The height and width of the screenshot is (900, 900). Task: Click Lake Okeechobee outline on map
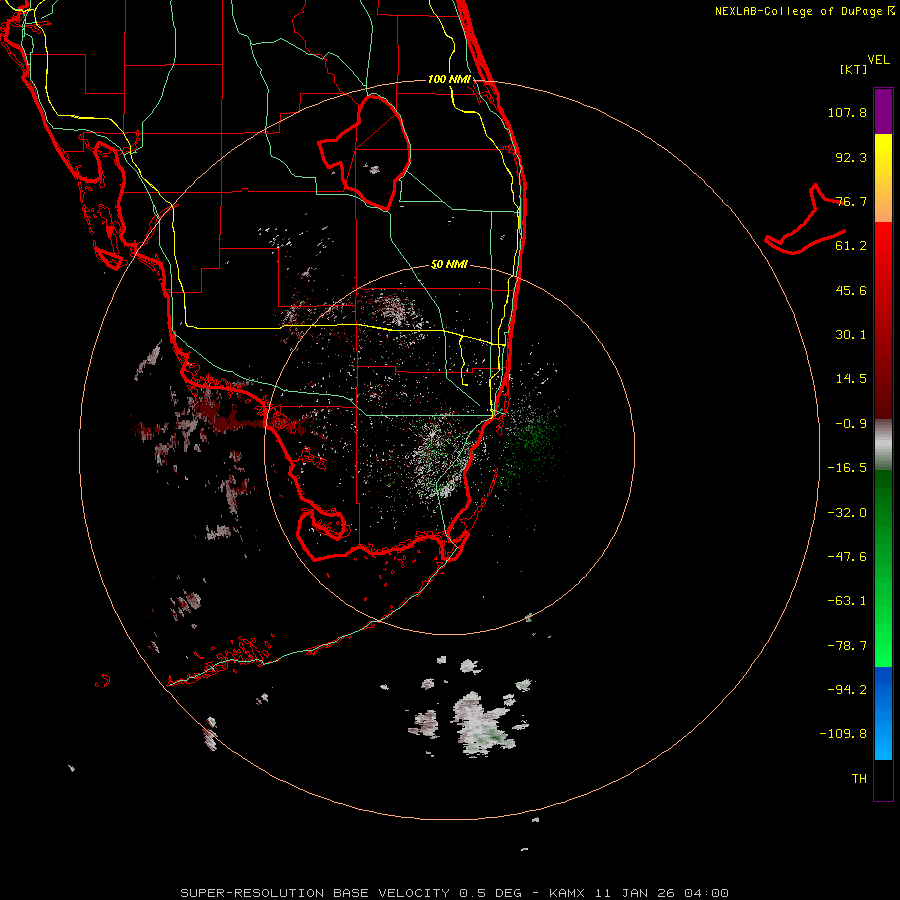click(x=365, y=153)
